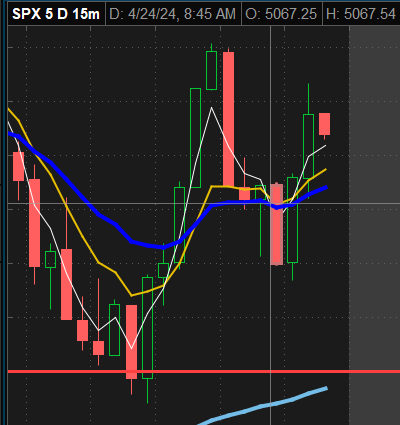Select the date and time readout
This screenshot has width=400, height=425.
point(173,14)
